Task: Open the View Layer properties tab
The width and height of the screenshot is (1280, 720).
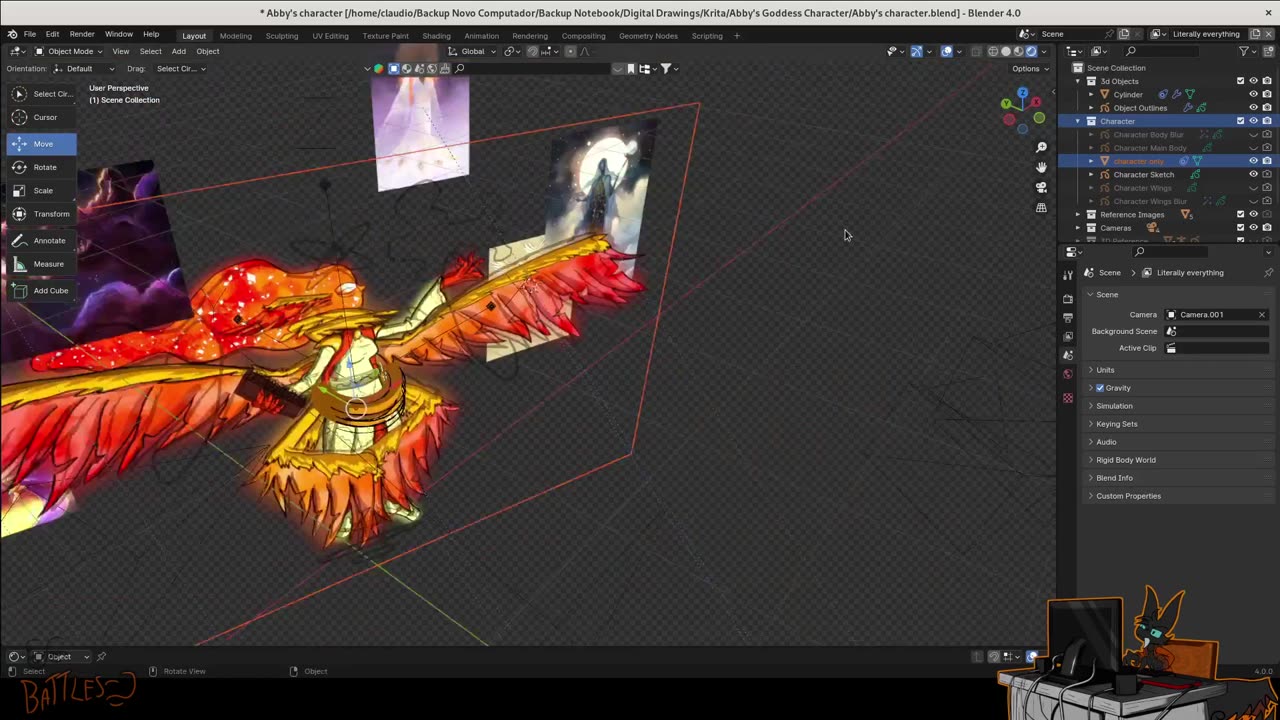Action: tap(1068, 336)
